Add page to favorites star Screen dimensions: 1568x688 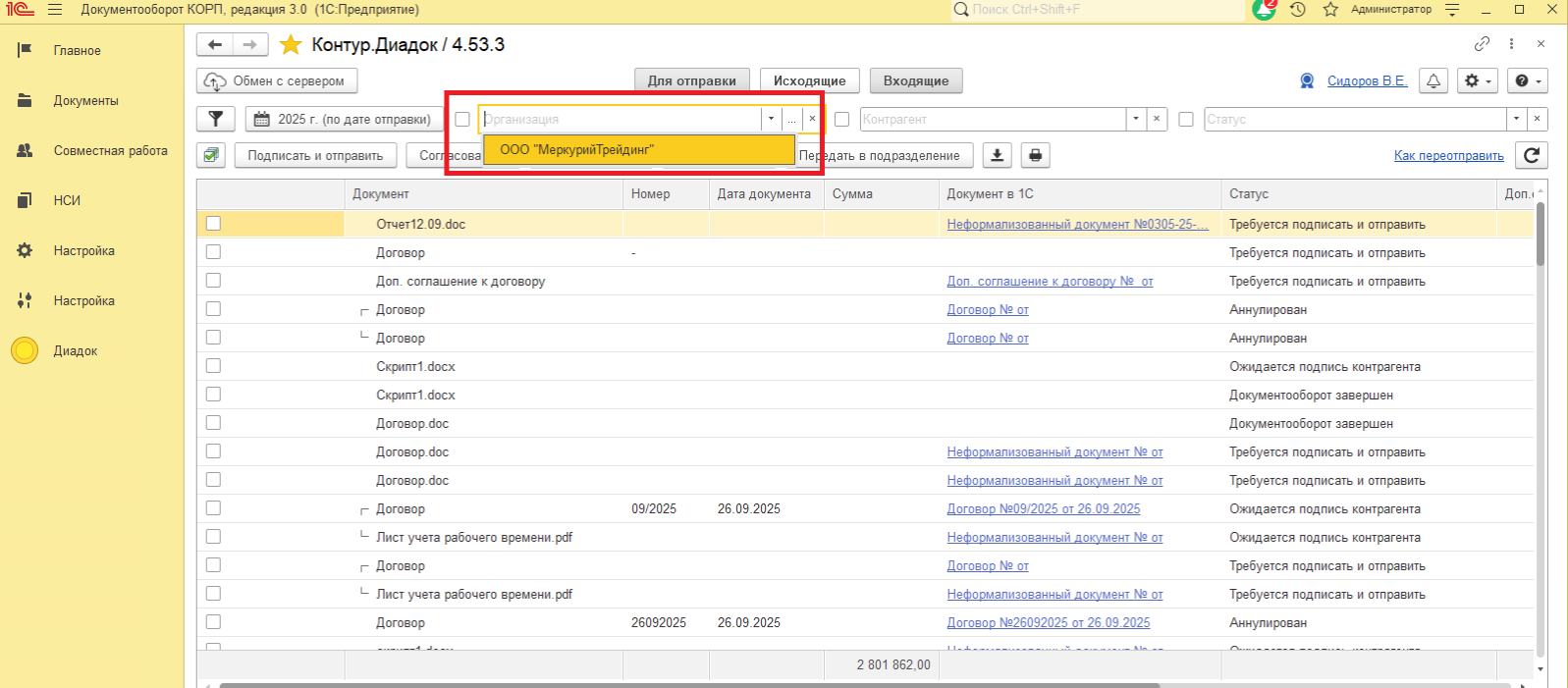pos(291,45)
